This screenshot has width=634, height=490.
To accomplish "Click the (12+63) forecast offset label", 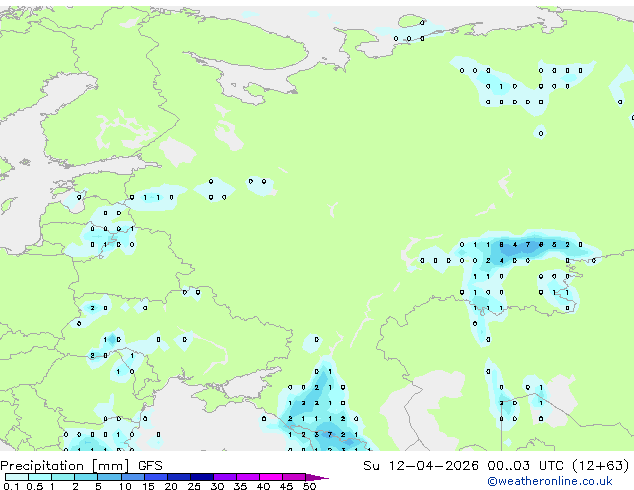I will (x=600, y=466).
